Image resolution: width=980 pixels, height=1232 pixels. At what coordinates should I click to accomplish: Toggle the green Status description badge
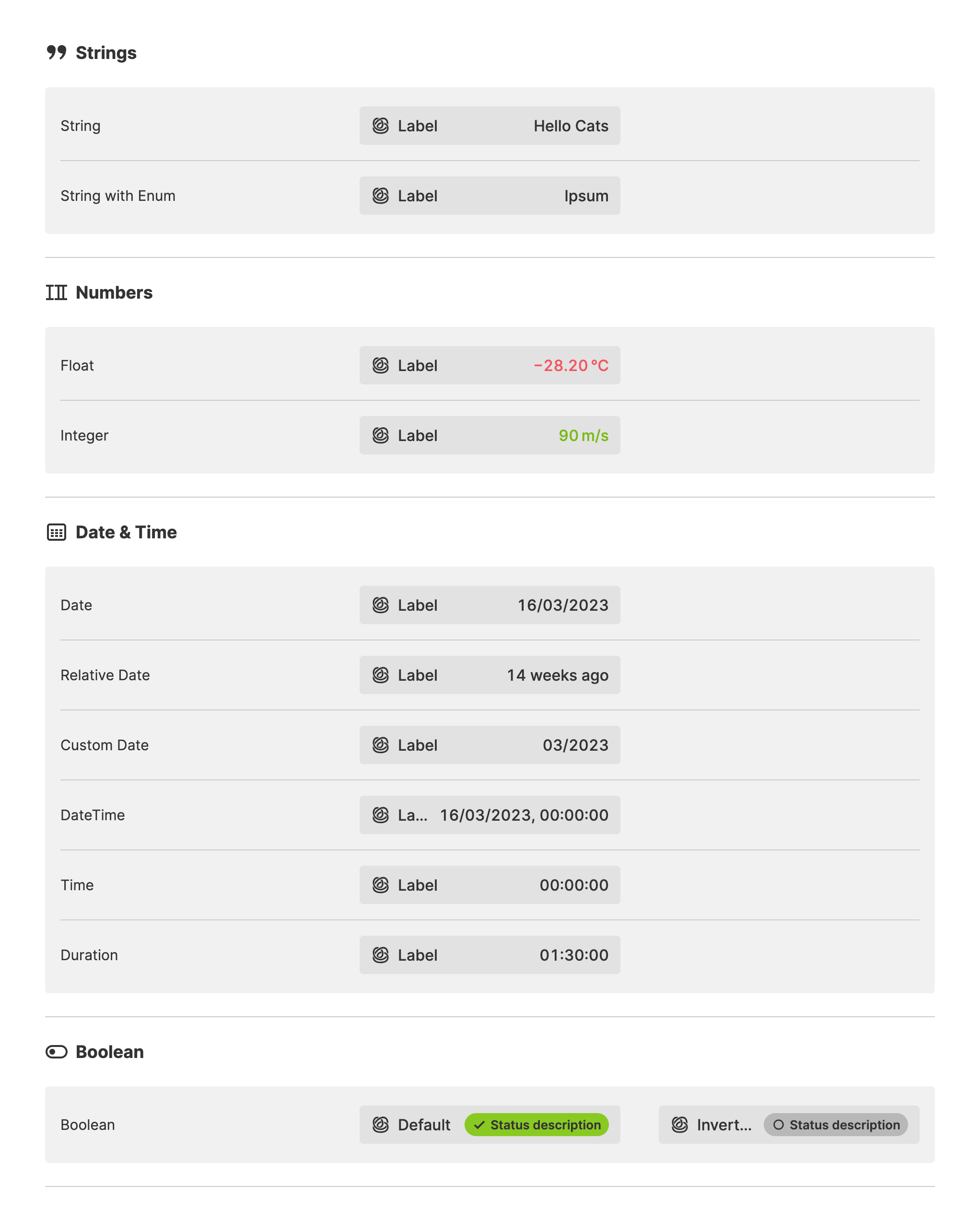pyautogui.click(x=537, y=1125)
